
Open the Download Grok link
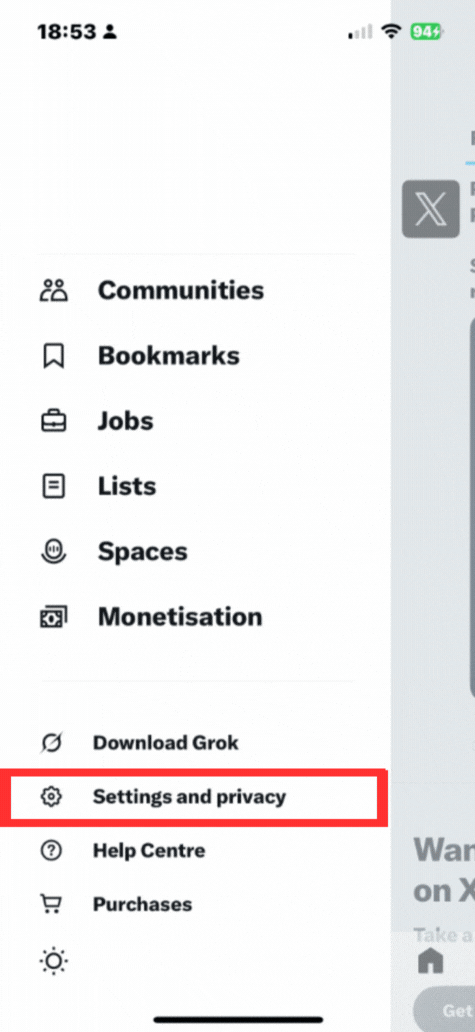tap(166, 743)
